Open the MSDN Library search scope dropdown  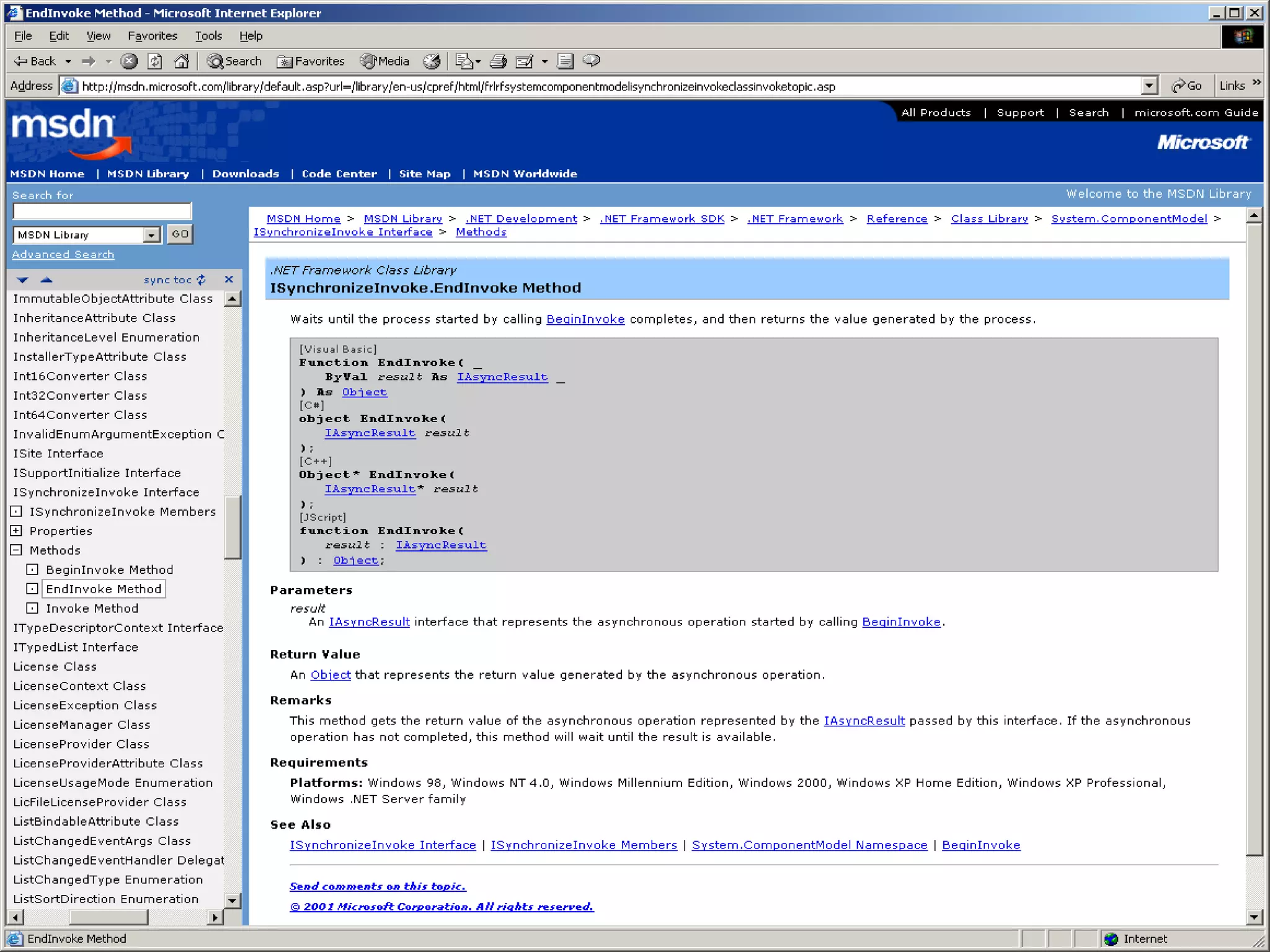pyautogui.click(x=151, y=235)
